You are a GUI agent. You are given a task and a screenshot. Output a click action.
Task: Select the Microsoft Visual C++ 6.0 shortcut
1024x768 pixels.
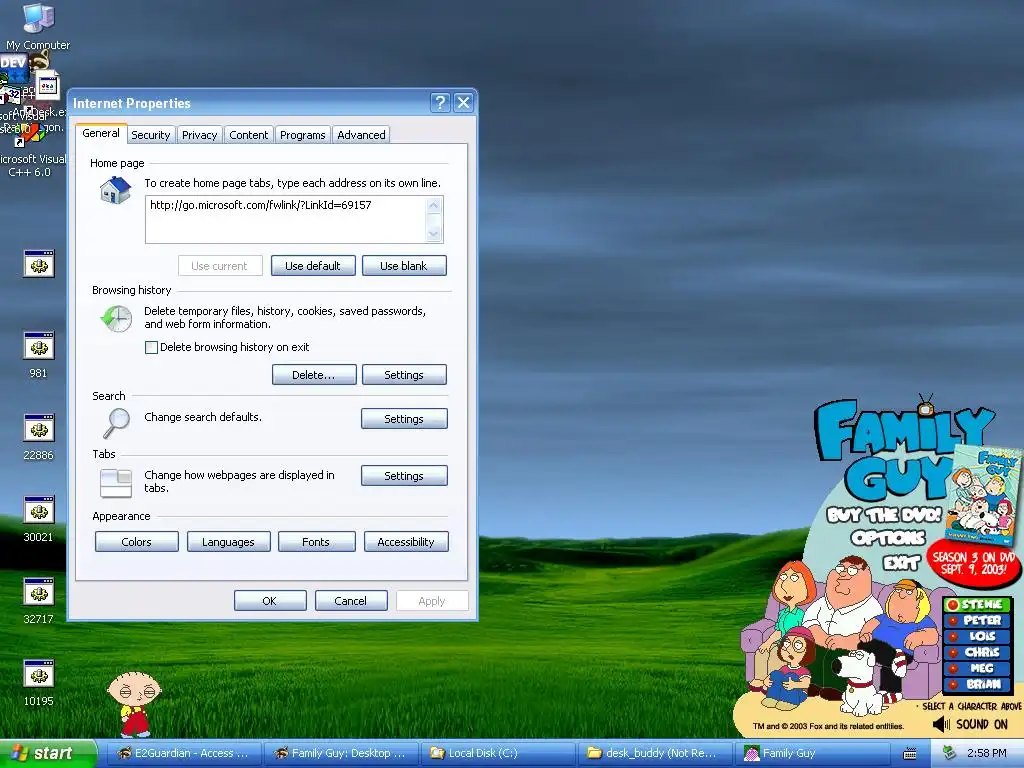click(30, 152)
